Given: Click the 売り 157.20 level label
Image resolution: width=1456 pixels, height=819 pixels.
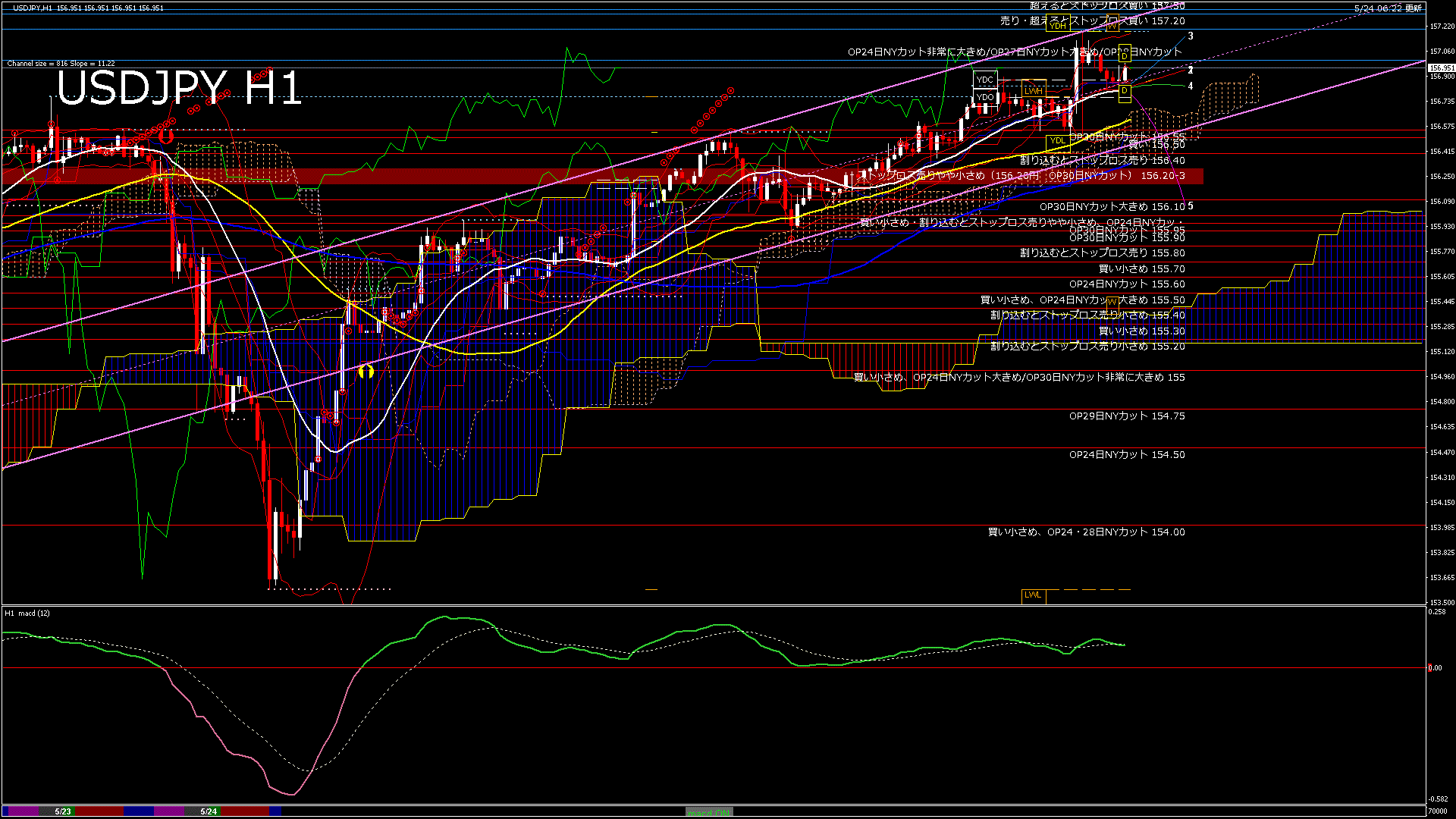Looking at the screenshot, I should (1092, 21).
